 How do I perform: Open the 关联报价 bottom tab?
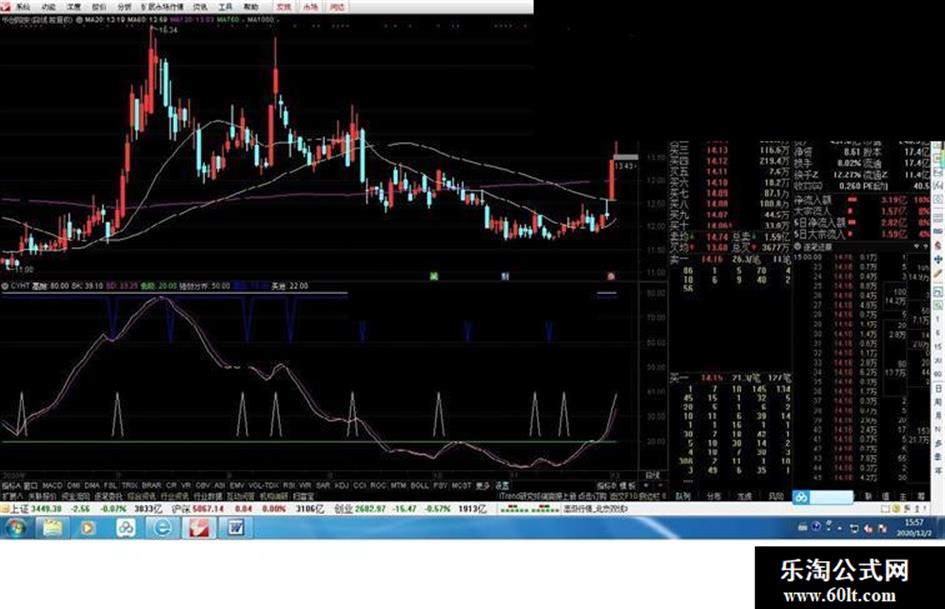pos(42,496)
